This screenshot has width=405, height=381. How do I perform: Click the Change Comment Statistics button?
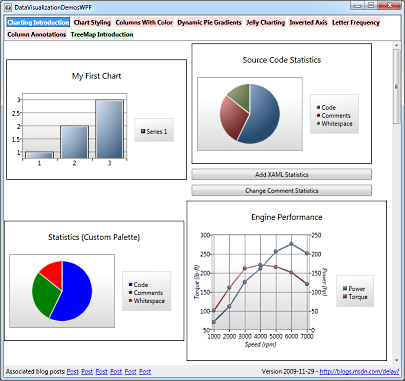(x=282, y=190)
